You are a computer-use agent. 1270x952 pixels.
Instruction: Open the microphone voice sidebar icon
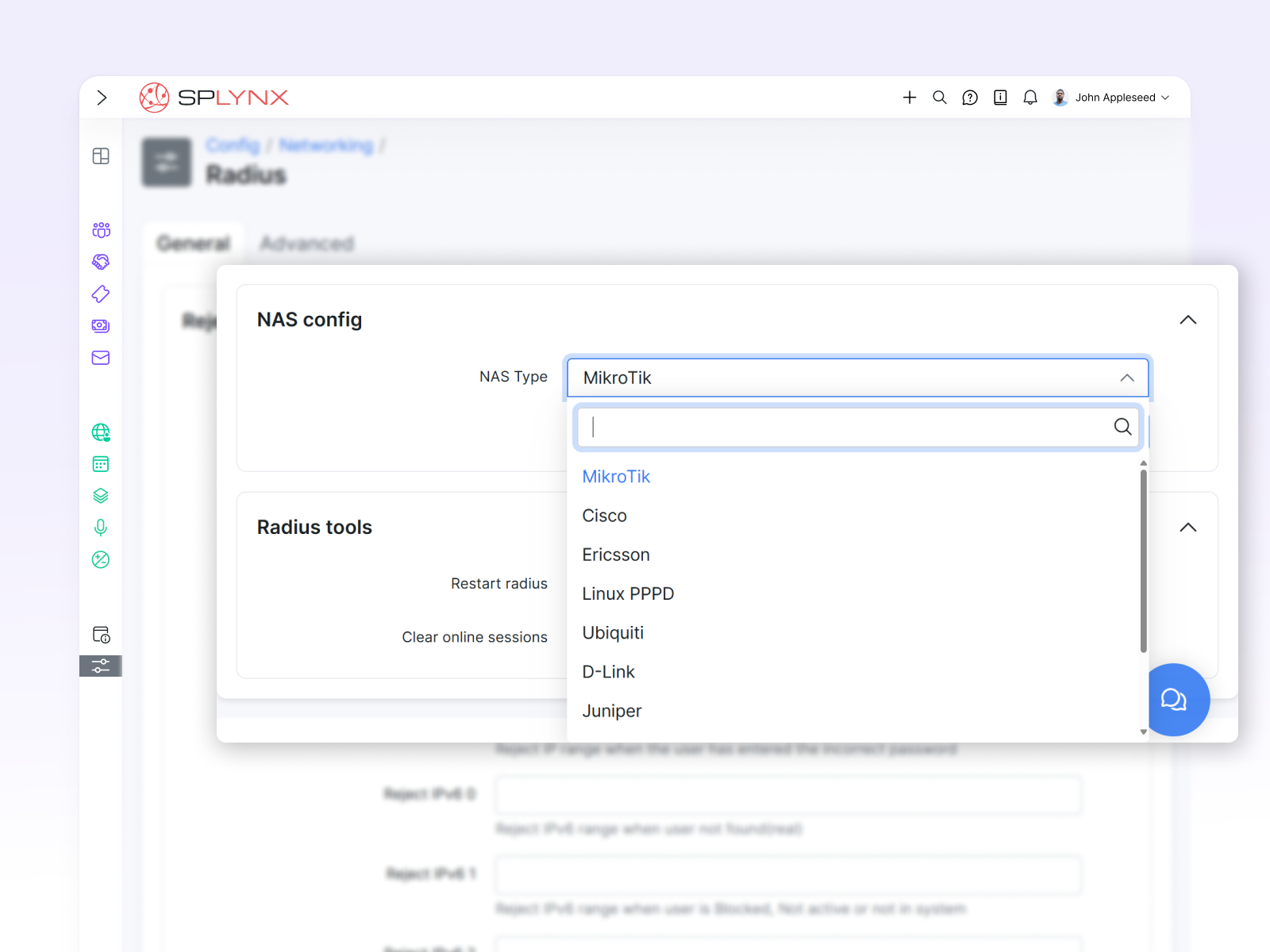101,528
